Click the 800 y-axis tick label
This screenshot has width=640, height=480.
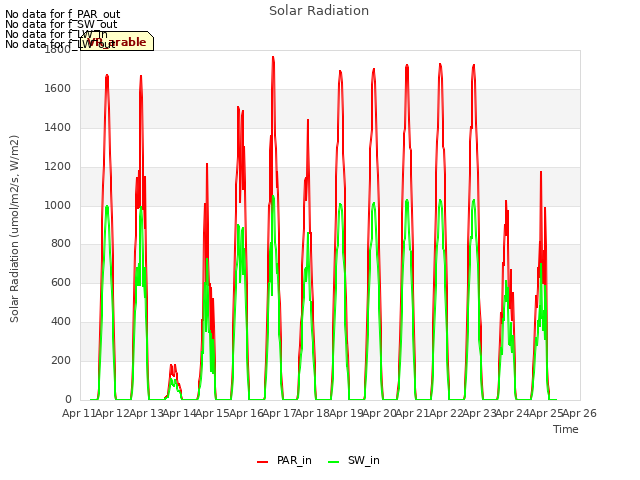pyautogui.click(x=61, y=244)
